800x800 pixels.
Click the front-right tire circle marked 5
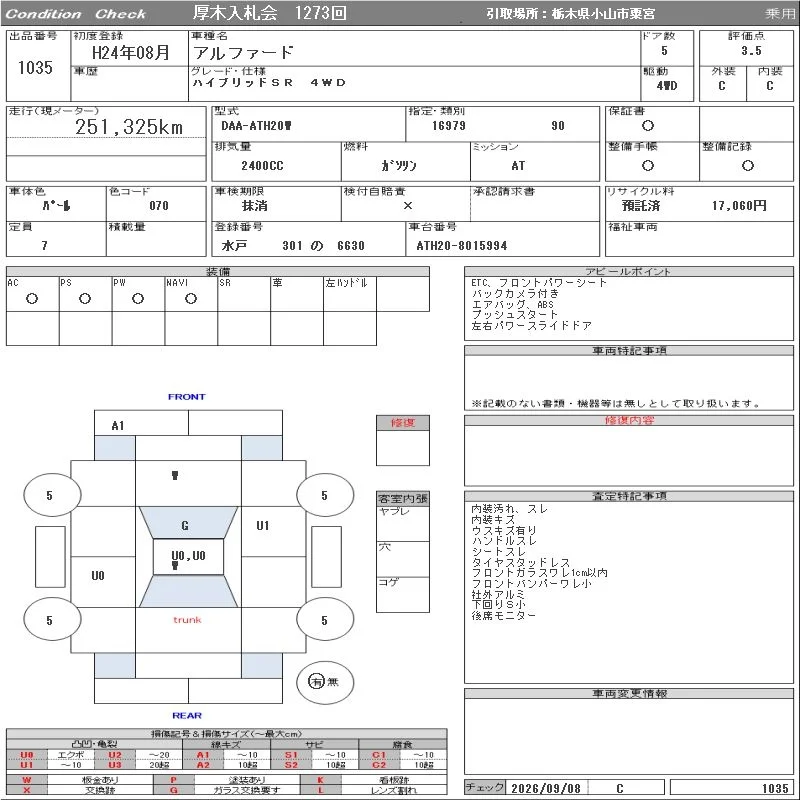point(325,495)
